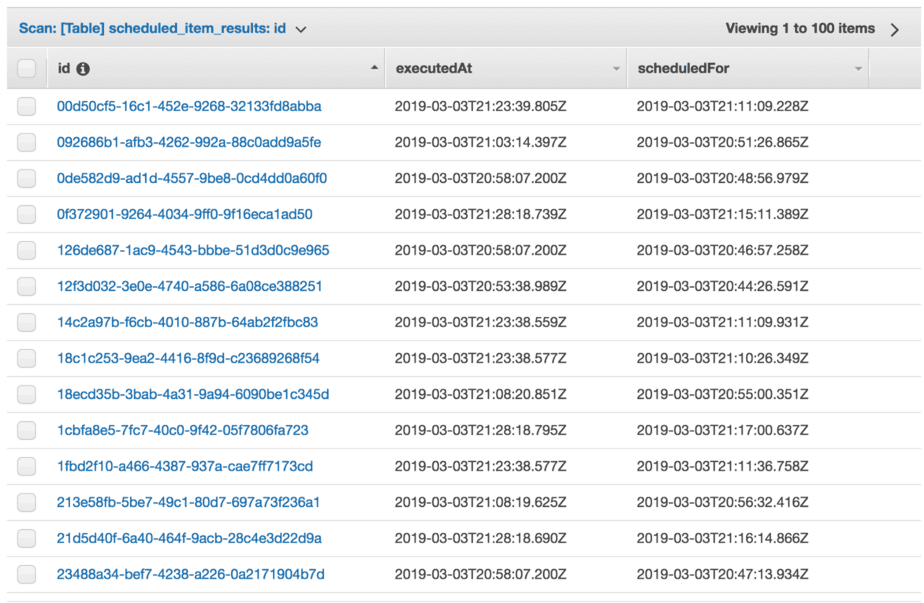Select the checkbox for item 14c2a97b
Image resolution: width=924 pixels, height=603 pixels.
pos(26,323)
